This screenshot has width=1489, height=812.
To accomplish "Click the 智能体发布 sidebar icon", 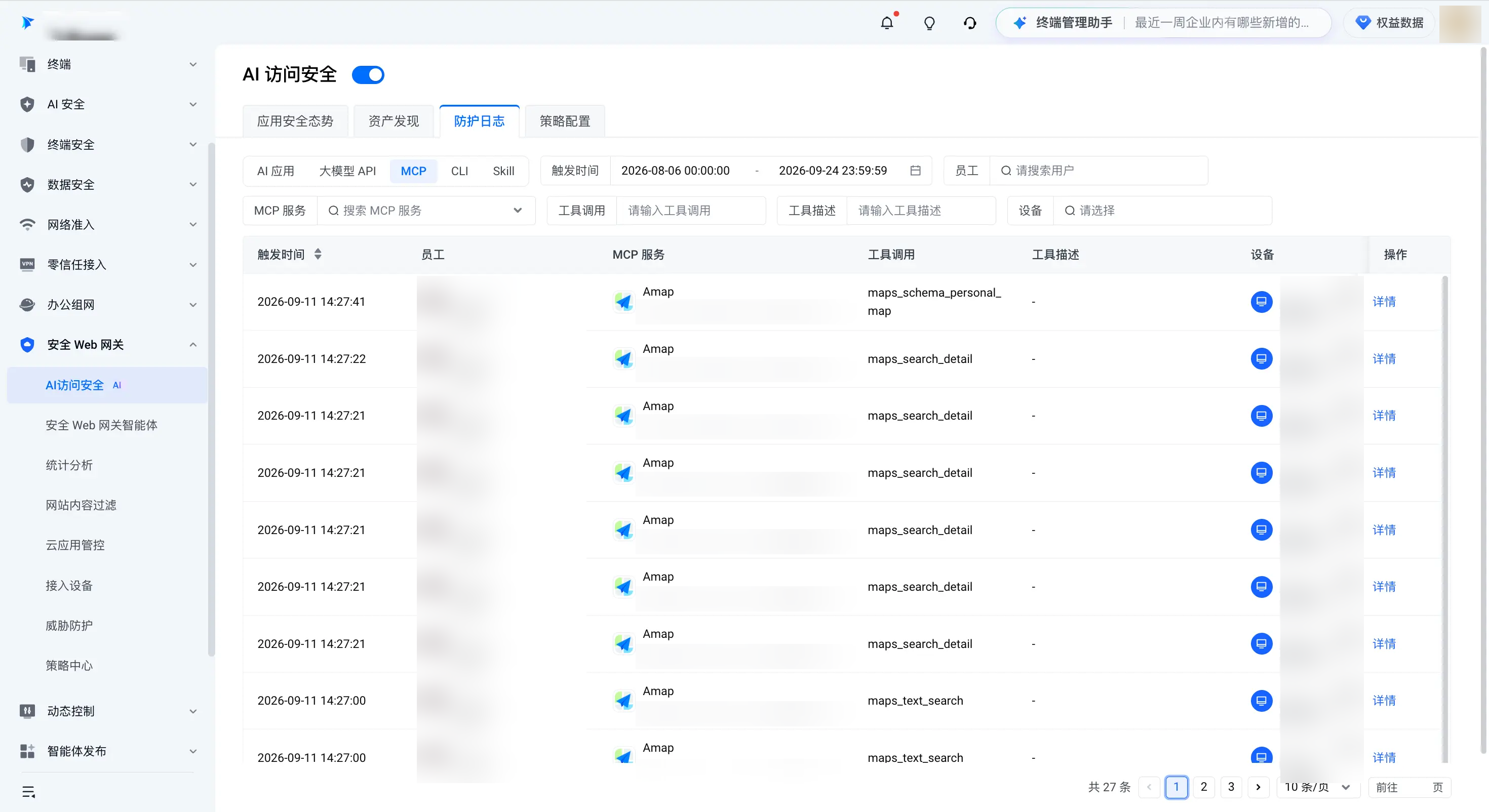I will click(27, 751).
